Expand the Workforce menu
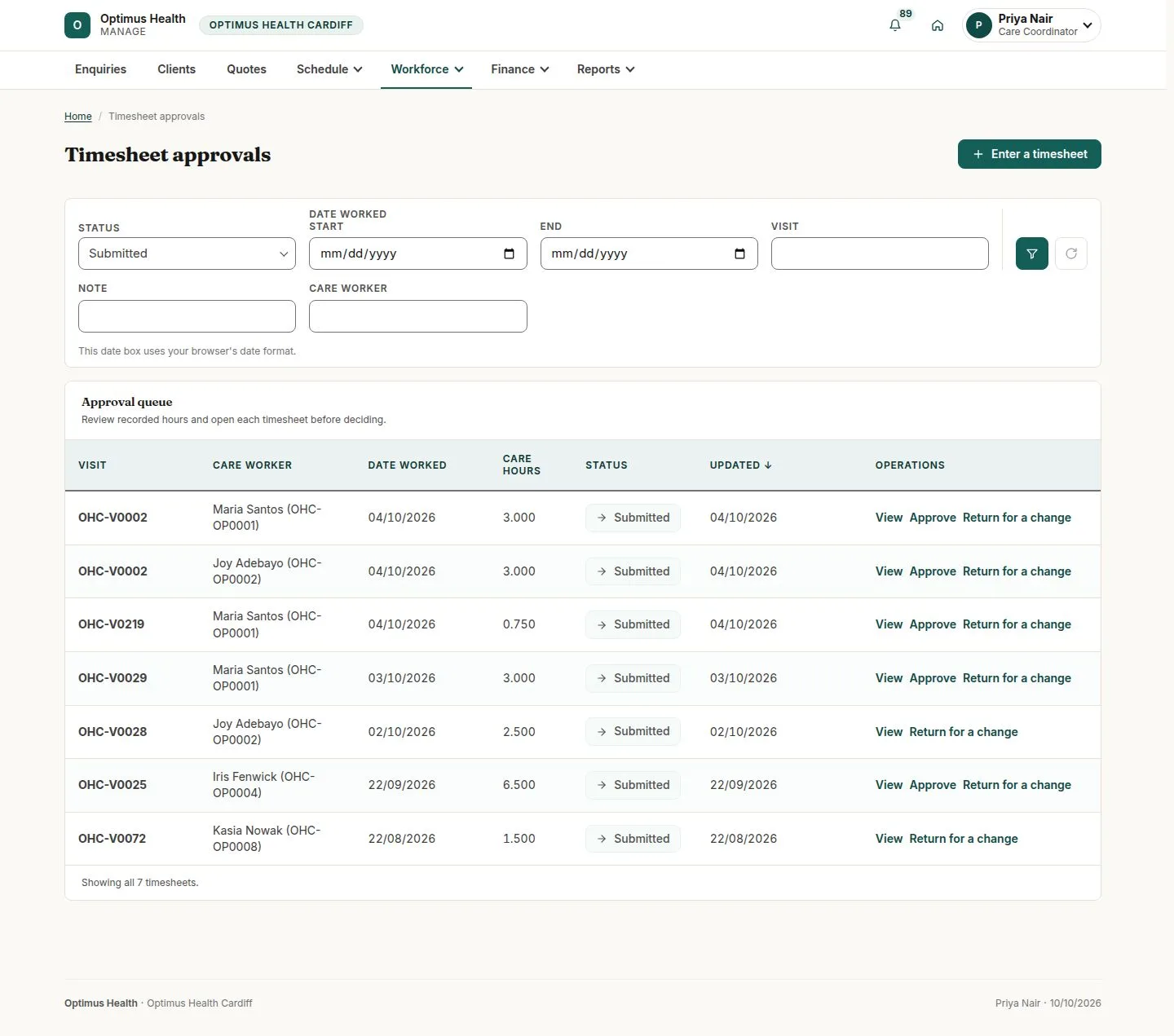Screen dimensions: 1174x1036 point(426,69)
